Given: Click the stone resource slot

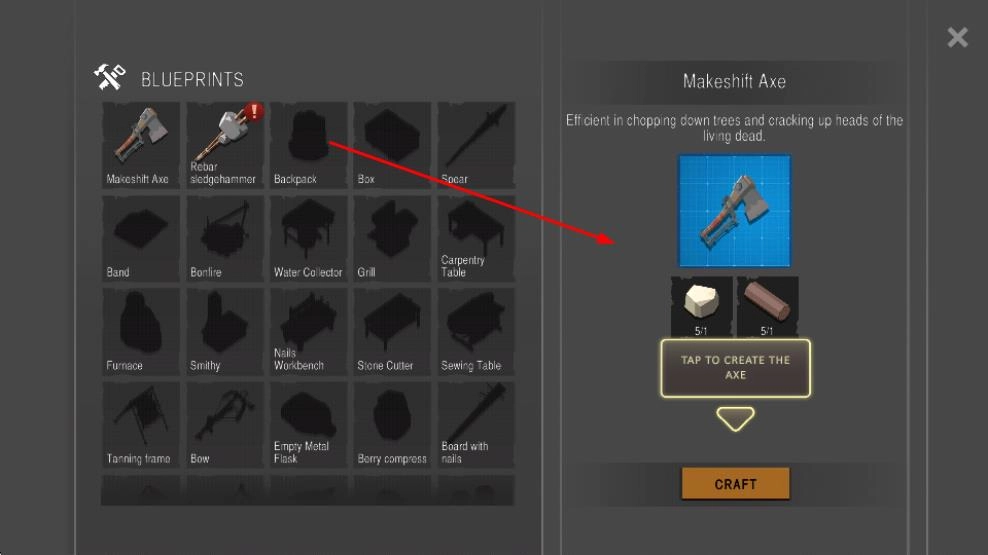Looking at the screenshot, I should click(701, 306).
